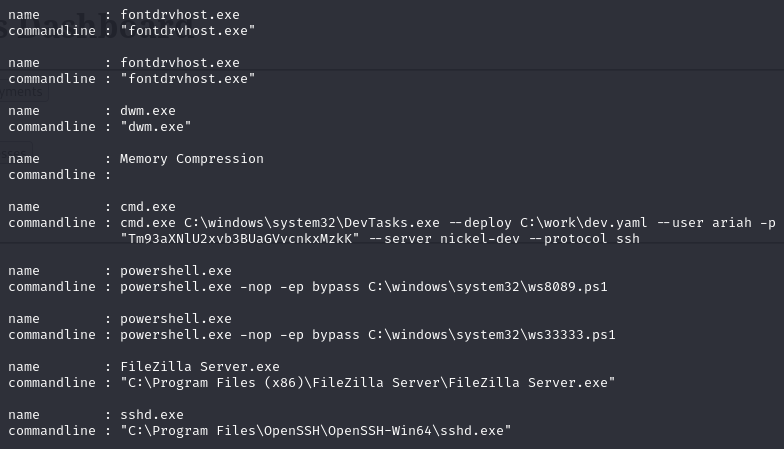The height and width of the screenshot is (449, 784).
Task: Click the FileZilla Server Program Files path
Action: coord(367,383)
